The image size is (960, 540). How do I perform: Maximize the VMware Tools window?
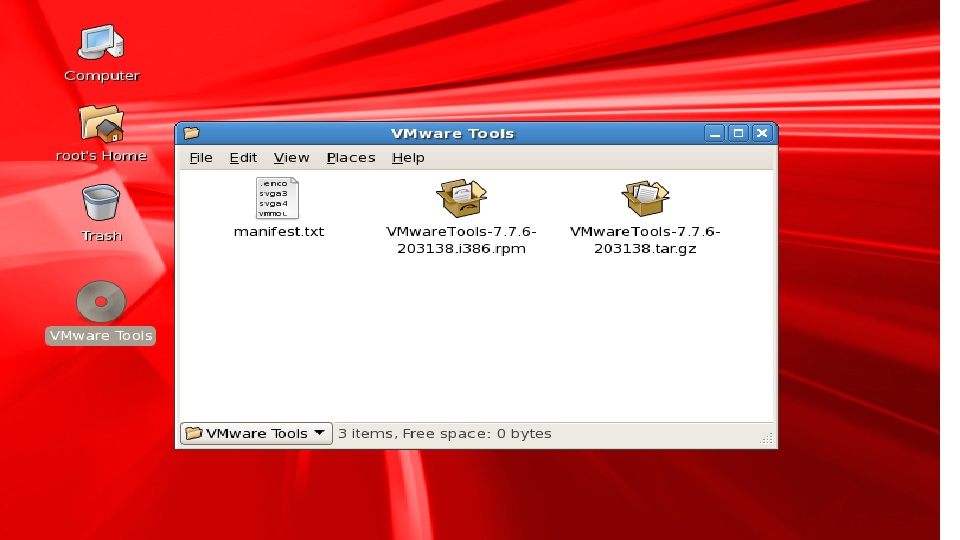pos(738,133)
